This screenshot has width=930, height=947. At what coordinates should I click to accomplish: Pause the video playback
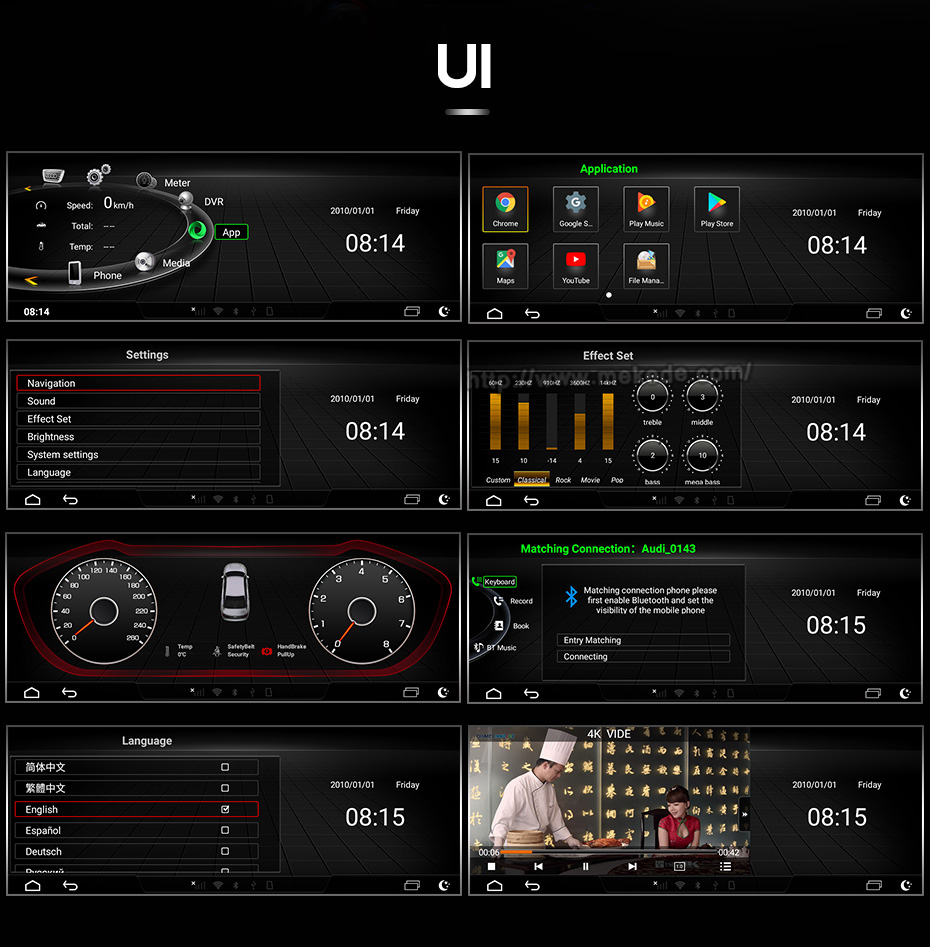click(x=585, y=867)
